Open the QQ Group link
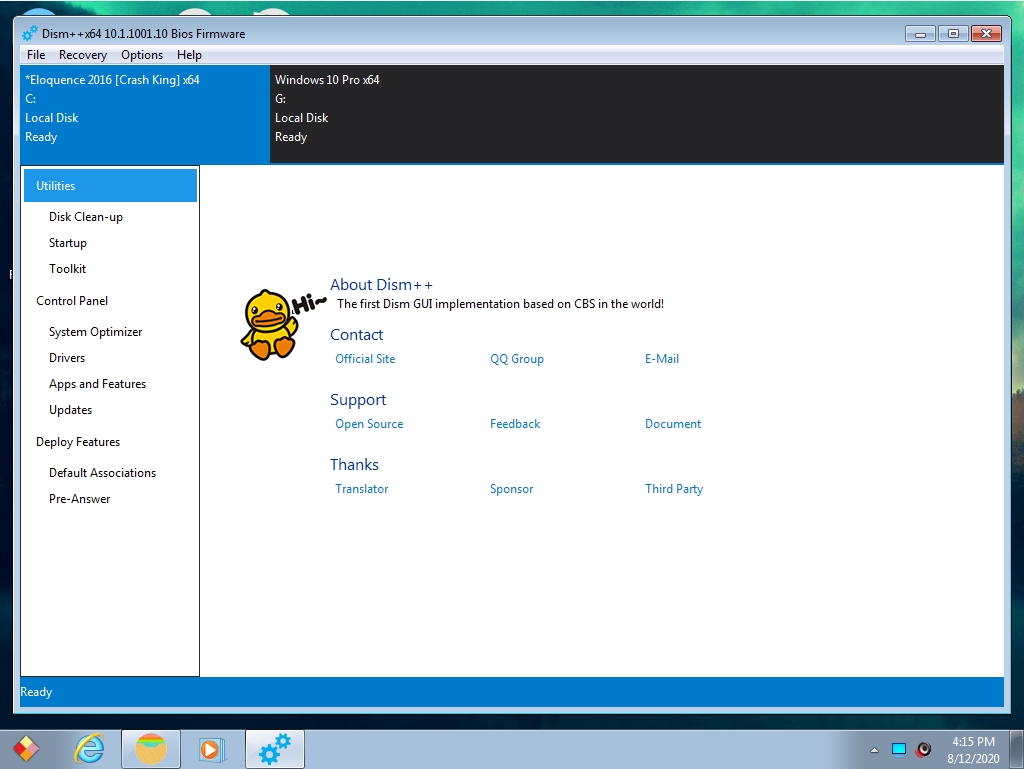 pos(517,358)
